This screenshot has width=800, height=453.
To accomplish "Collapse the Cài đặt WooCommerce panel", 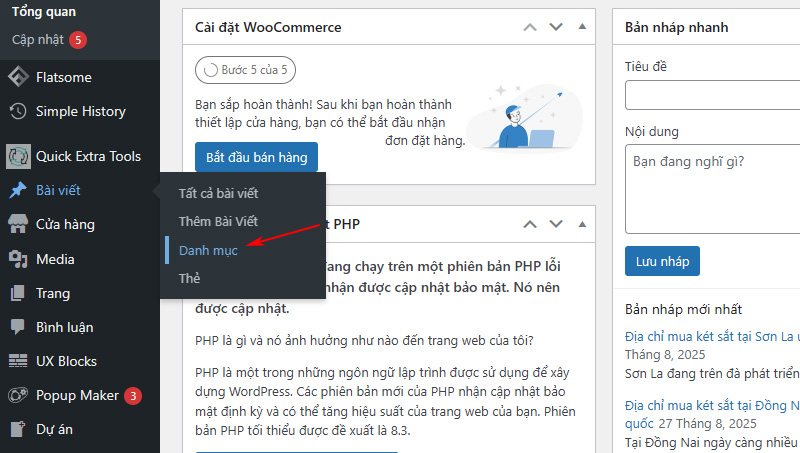I will (x=582, y=27).
